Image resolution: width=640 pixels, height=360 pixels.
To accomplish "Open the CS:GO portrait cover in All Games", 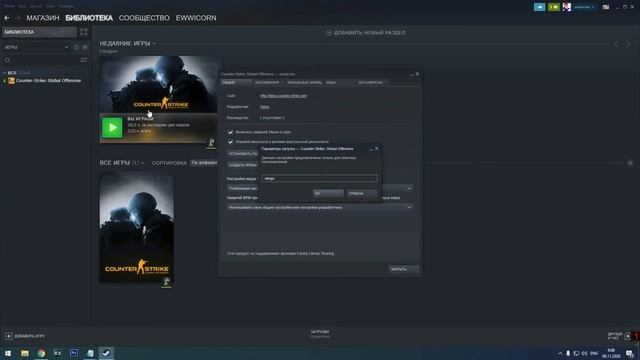I will point(137,228).
